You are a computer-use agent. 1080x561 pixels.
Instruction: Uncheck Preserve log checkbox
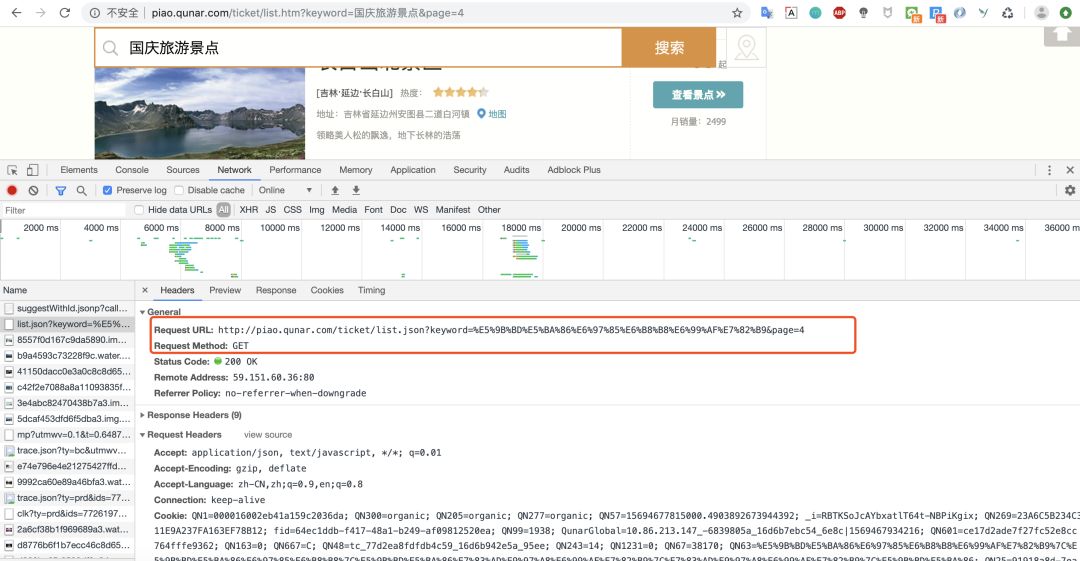click(107, 190)
